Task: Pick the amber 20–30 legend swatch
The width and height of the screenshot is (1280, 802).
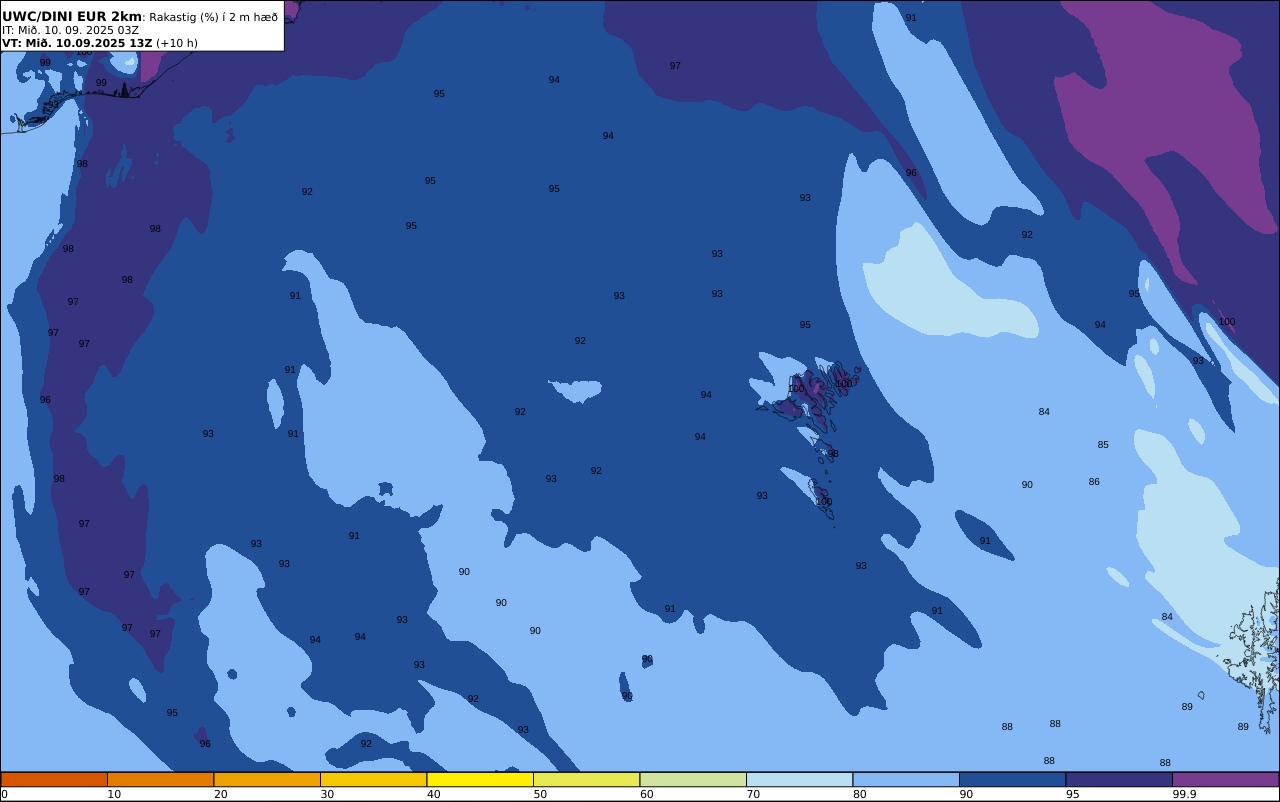Action: 267,779
